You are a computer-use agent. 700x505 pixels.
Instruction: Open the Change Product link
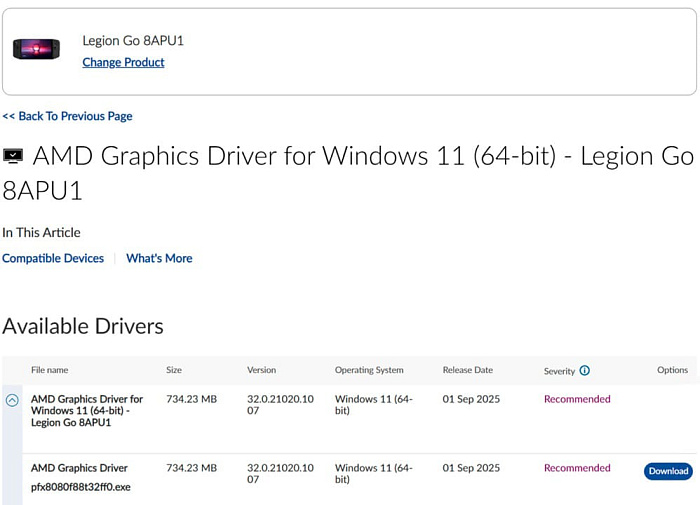pos(123,62)
